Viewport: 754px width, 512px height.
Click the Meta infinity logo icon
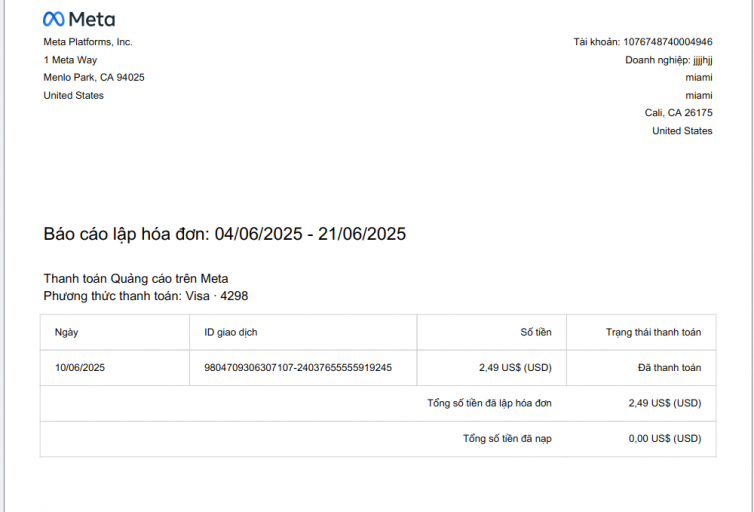pyautogui.click(x=53, y=19)
